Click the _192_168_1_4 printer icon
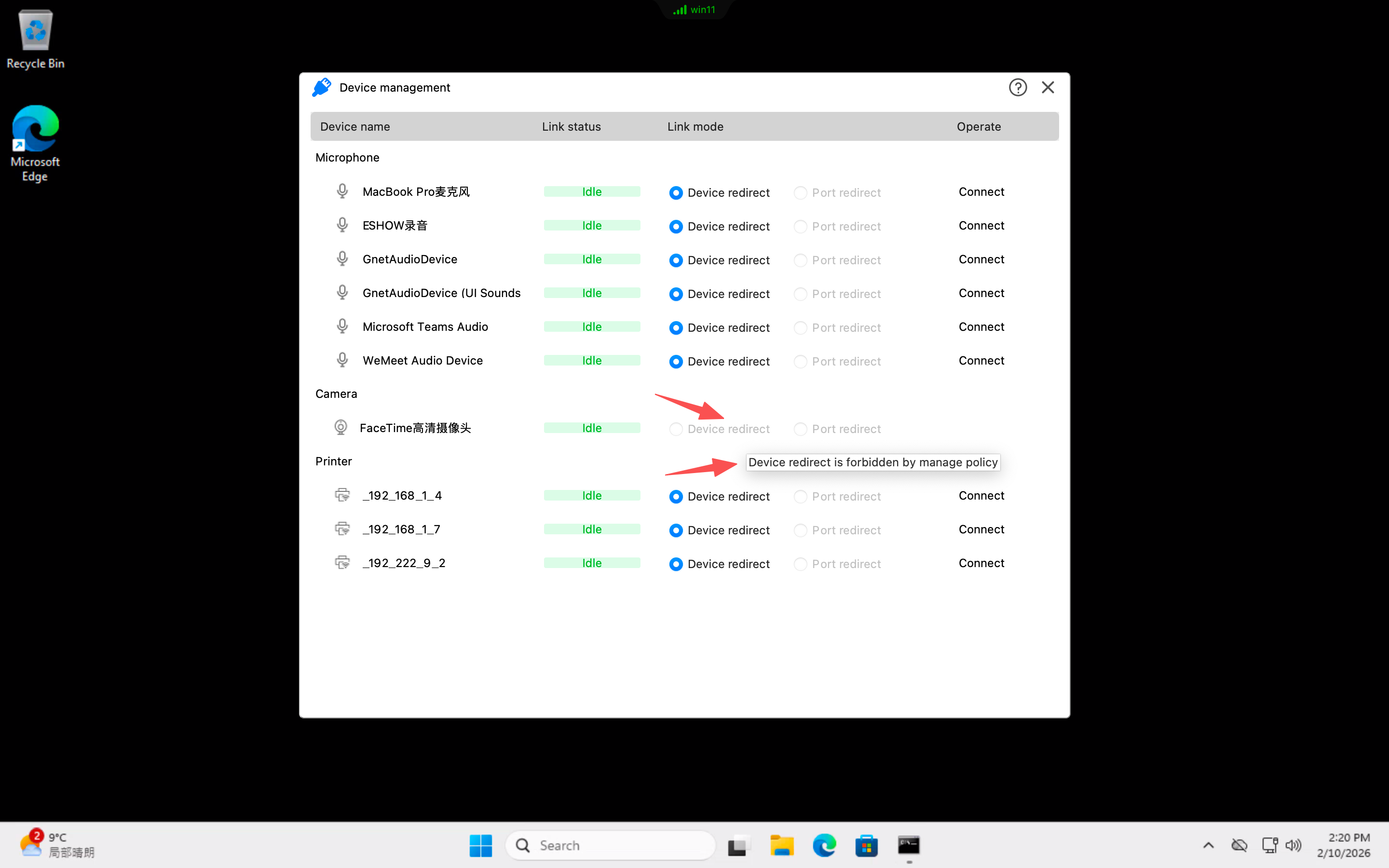The width and height of the screenshot is (1389, 868). (x=342, y=495)
